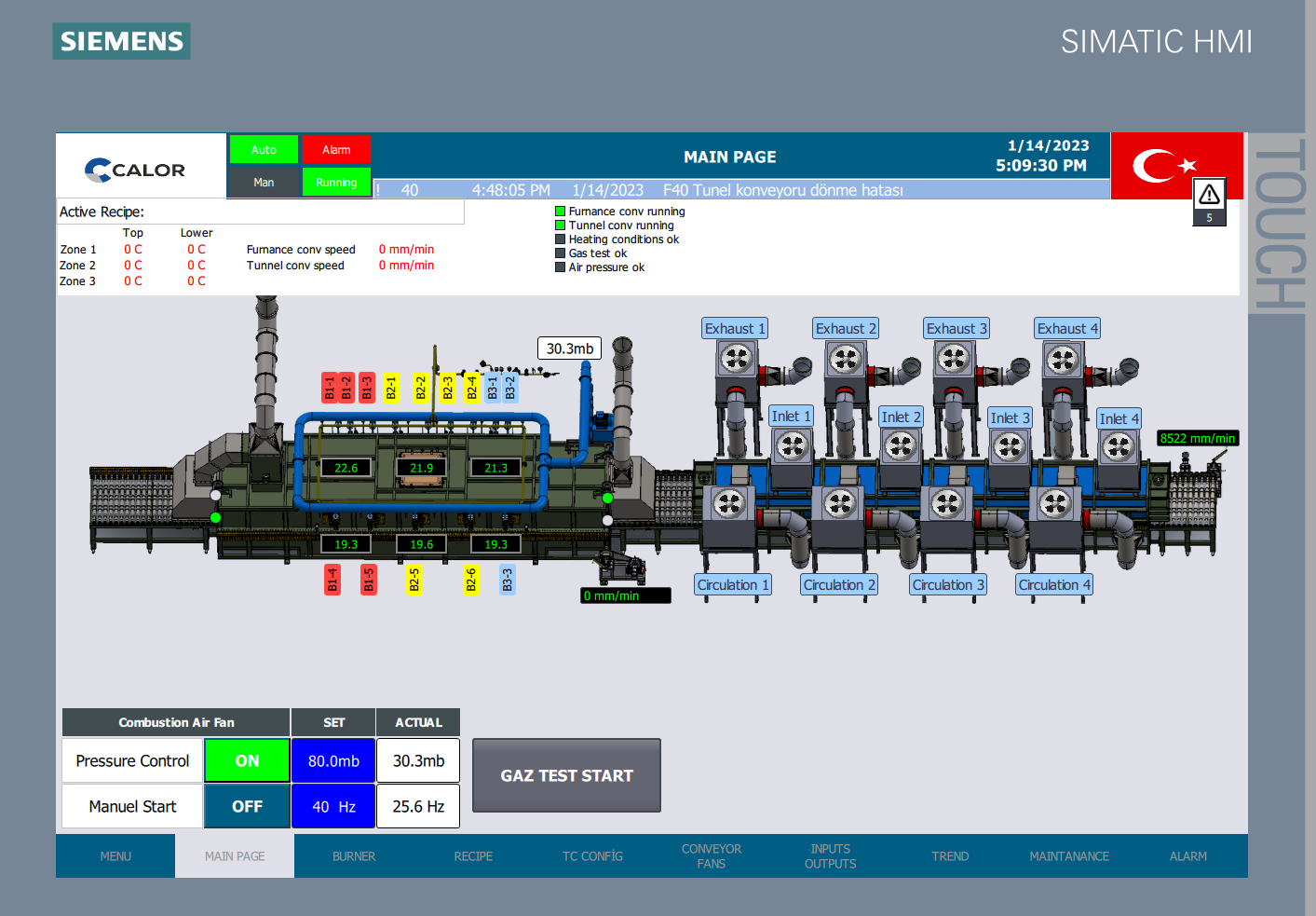Select the Exhaust 3 fan icon
The height and width of the screenshot is (916, 1316).
tap(955, 359)
